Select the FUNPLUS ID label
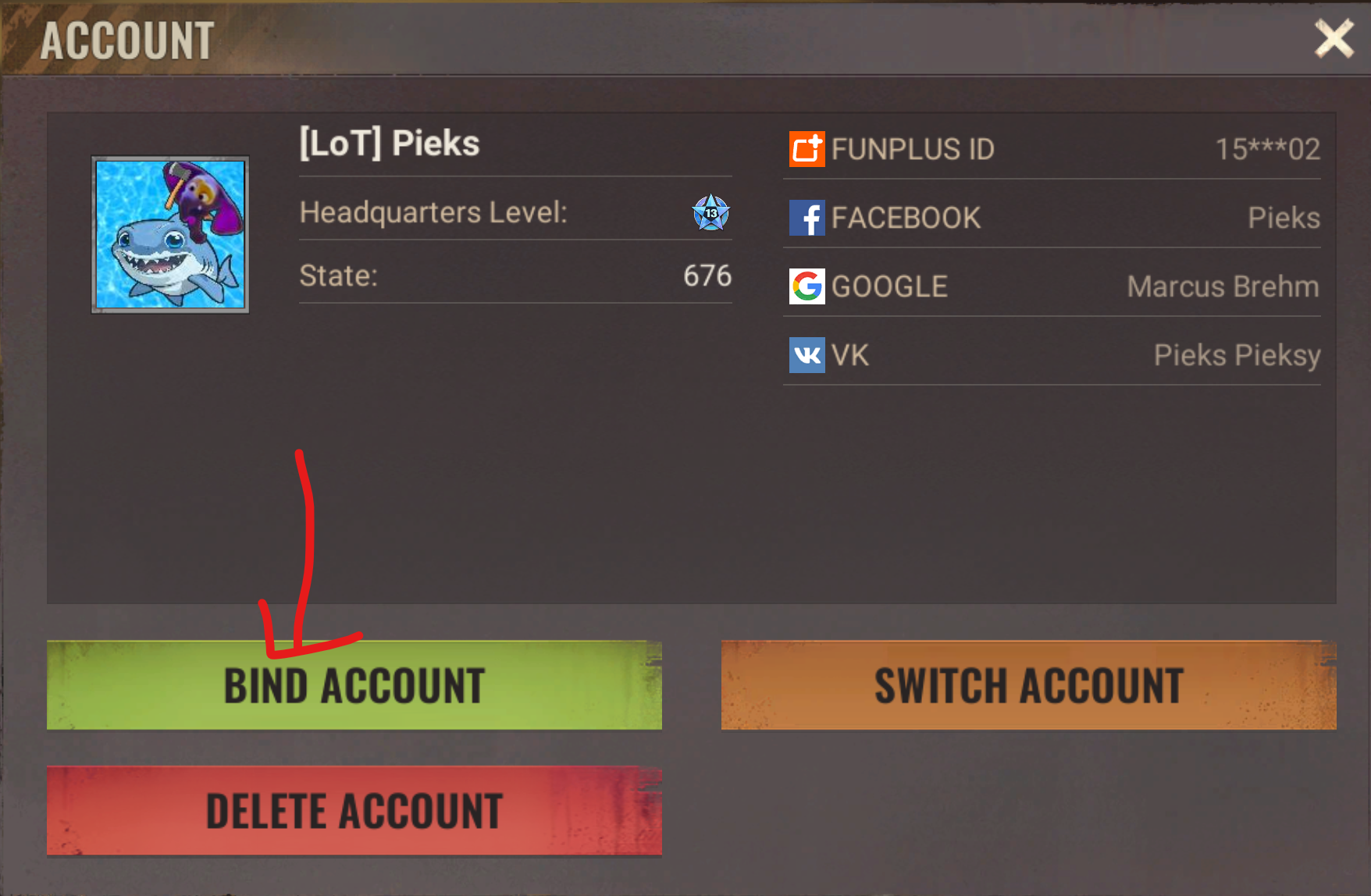 point(913,149)
